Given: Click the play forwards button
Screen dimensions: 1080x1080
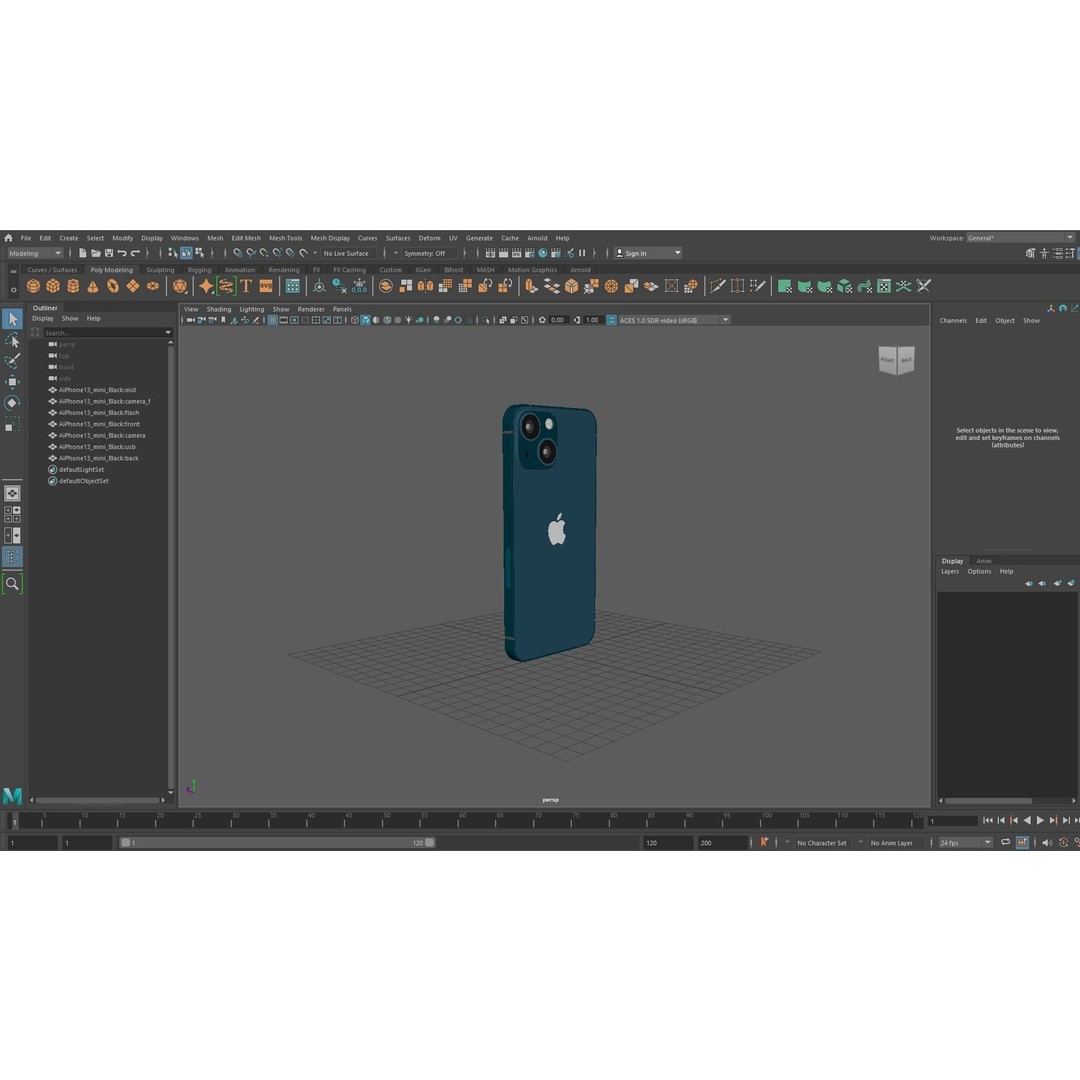Looking at the screenshot, I should (1040, 820).
